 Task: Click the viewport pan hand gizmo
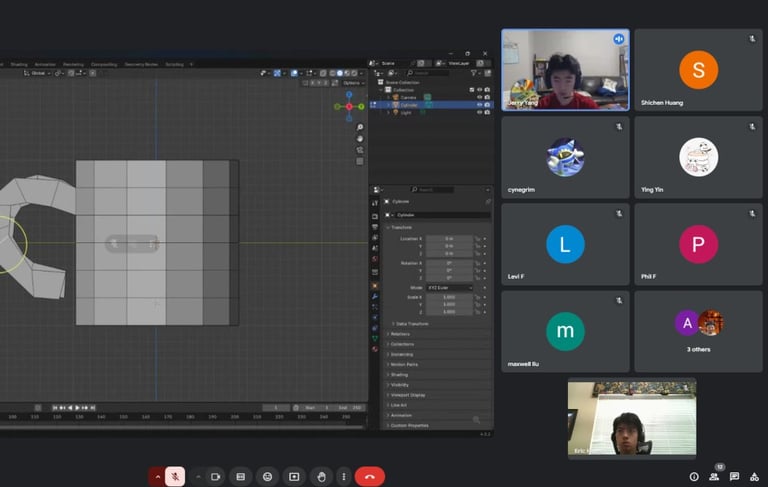pos(360,139)
